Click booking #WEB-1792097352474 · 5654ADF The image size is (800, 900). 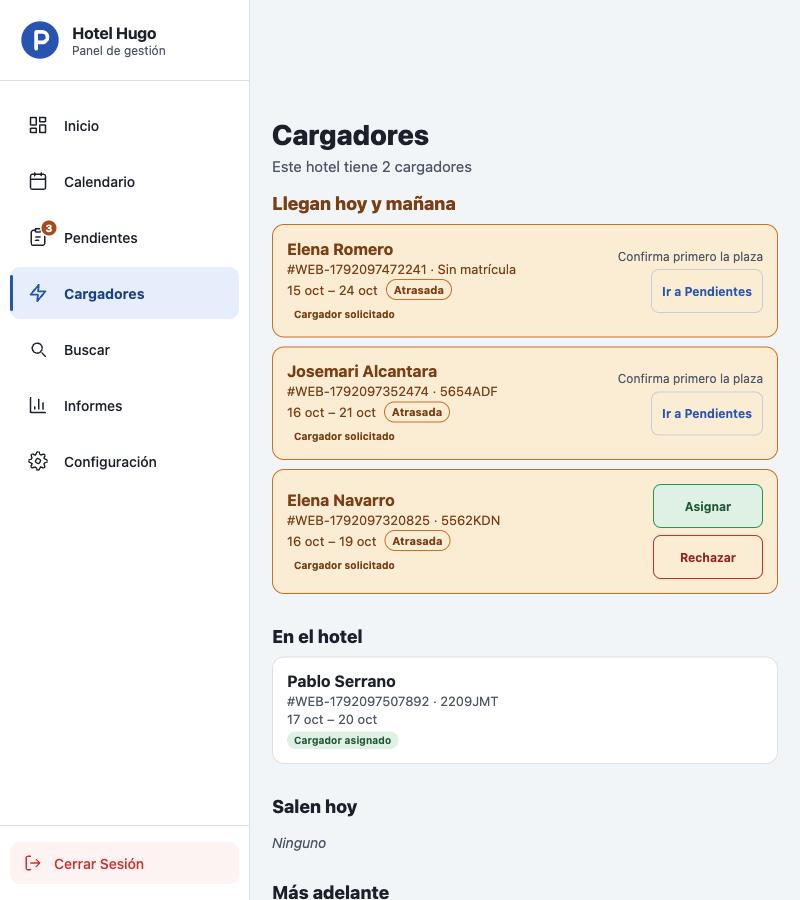[392, 391]
